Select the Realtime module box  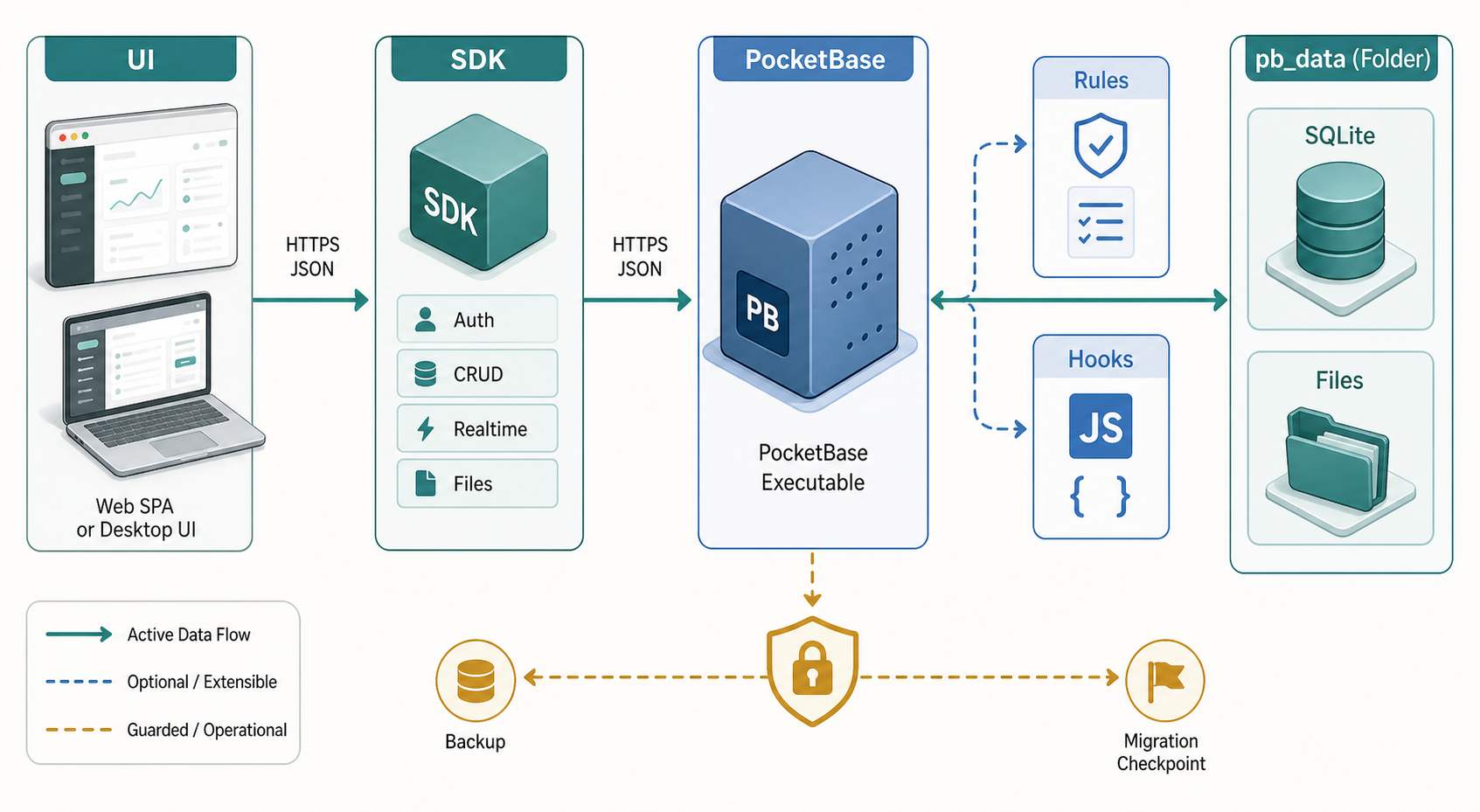(x=477, y=428)
